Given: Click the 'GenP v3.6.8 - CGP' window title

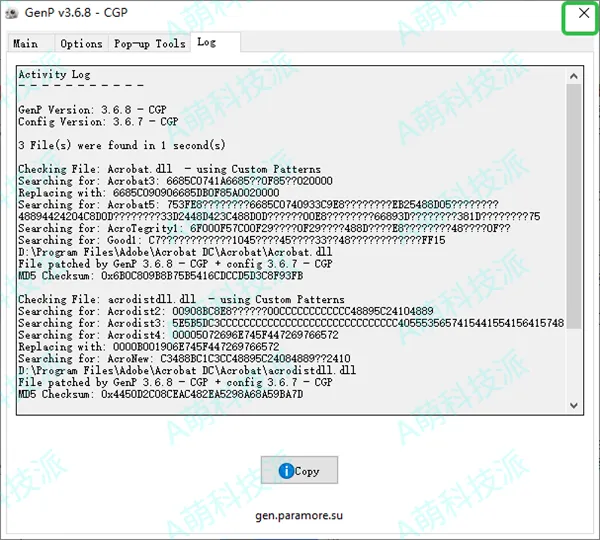Looking at the screenshot, I should click(x=76, y=13).
